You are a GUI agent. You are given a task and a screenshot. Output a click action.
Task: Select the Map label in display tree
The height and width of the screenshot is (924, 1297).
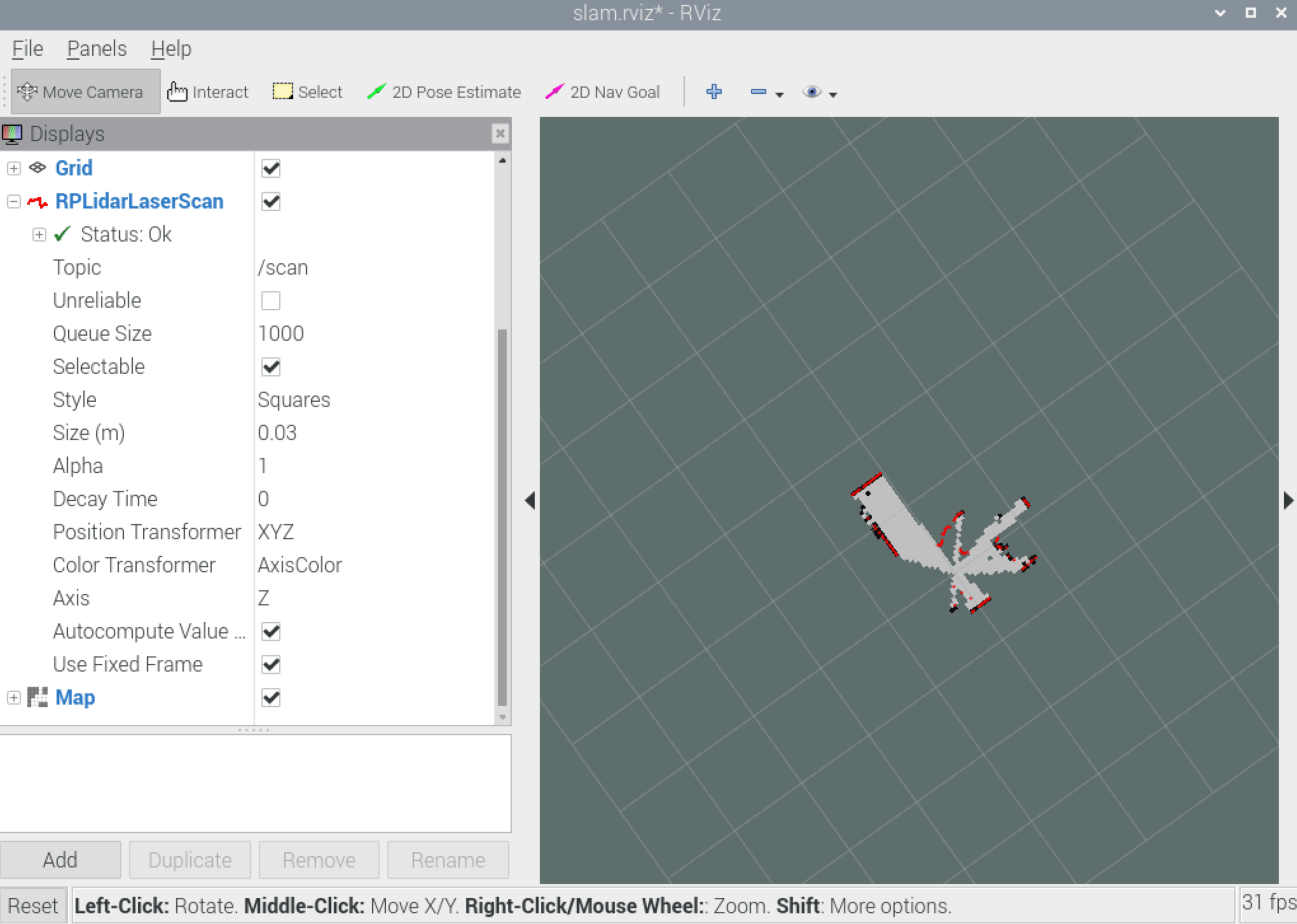(75, 697)
